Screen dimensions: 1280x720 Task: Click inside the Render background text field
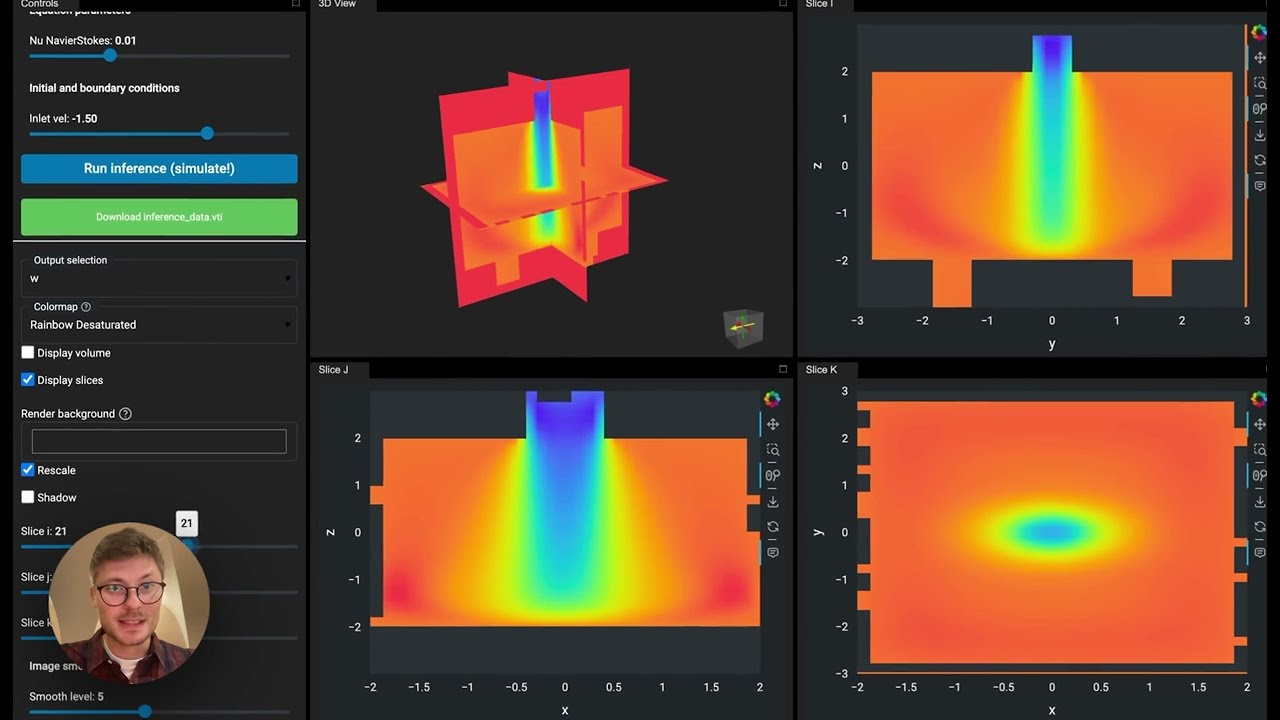[x=158, y=440]
